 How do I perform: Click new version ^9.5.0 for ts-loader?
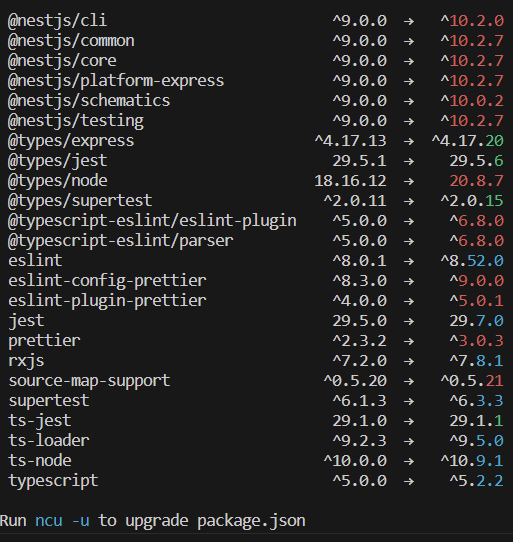coord(477,441)
